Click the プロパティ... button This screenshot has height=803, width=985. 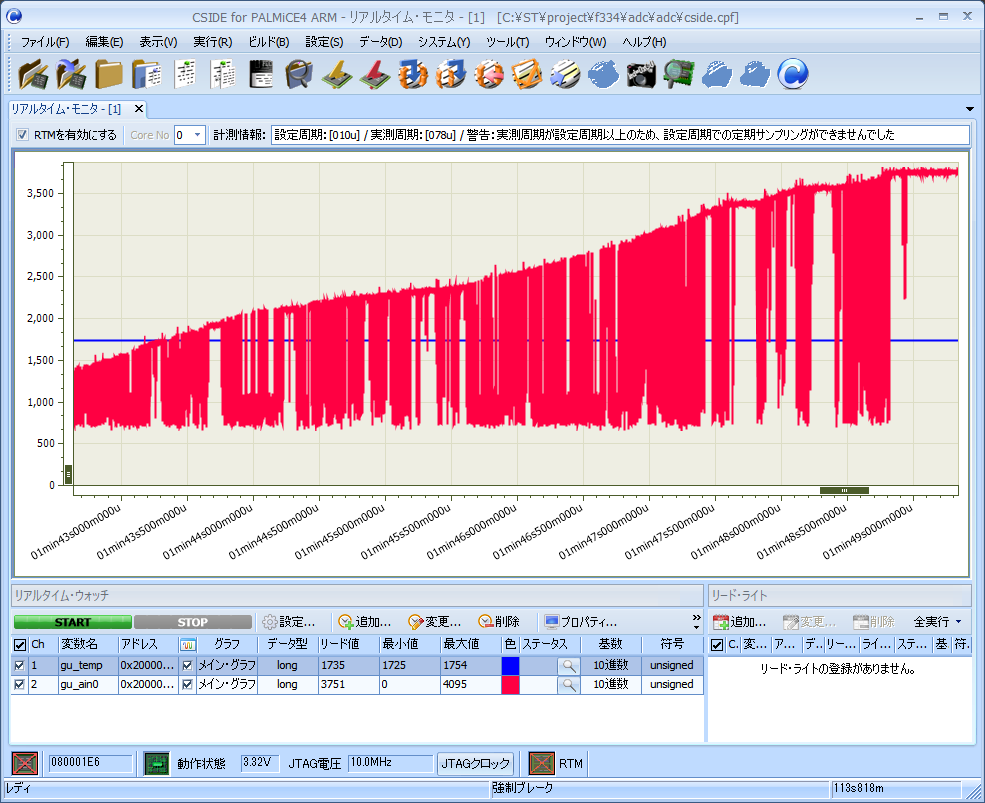(x=581, y=622)
